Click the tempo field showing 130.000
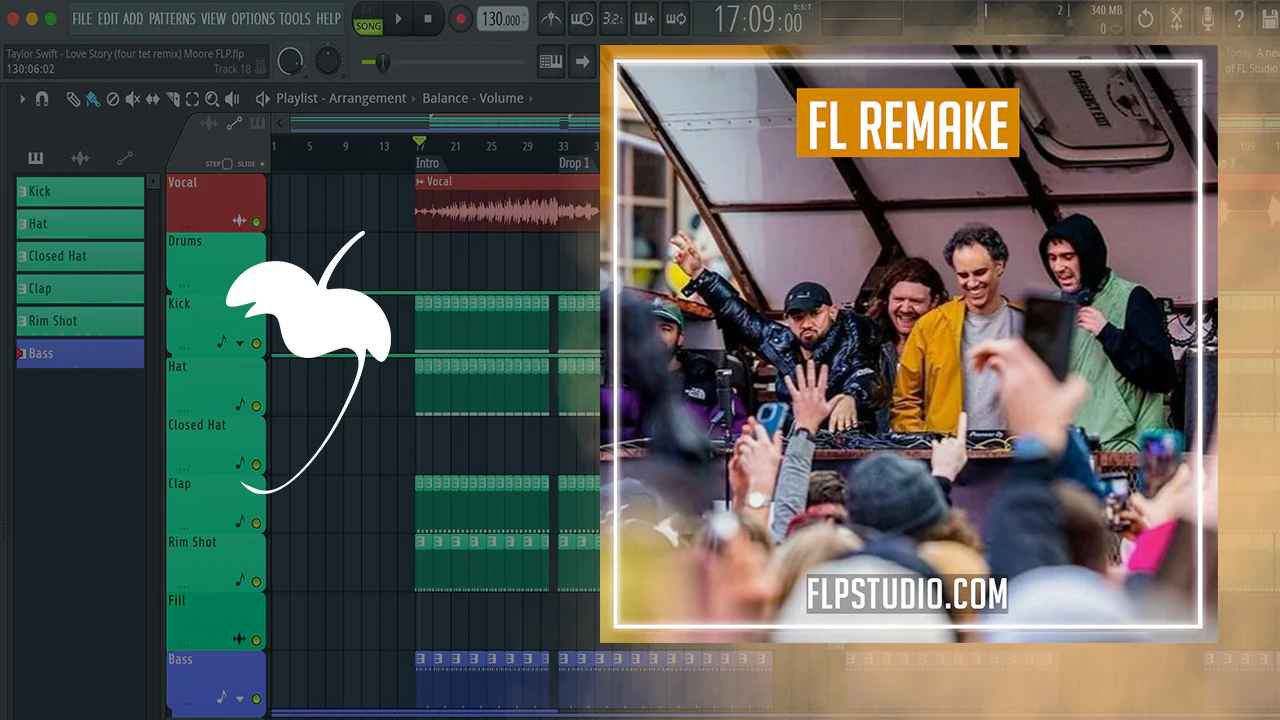1280x720 pixels. tap(502, 19)
